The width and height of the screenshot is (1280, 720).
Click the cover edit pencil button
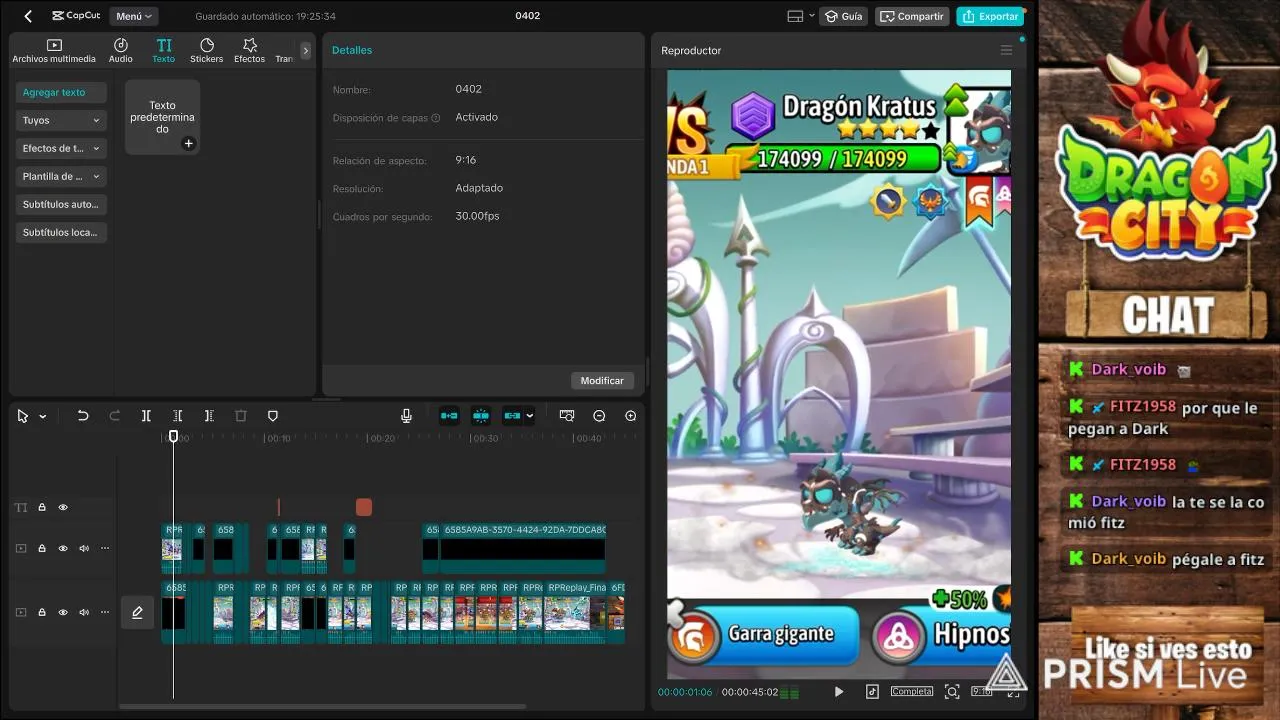click(138, 612)
